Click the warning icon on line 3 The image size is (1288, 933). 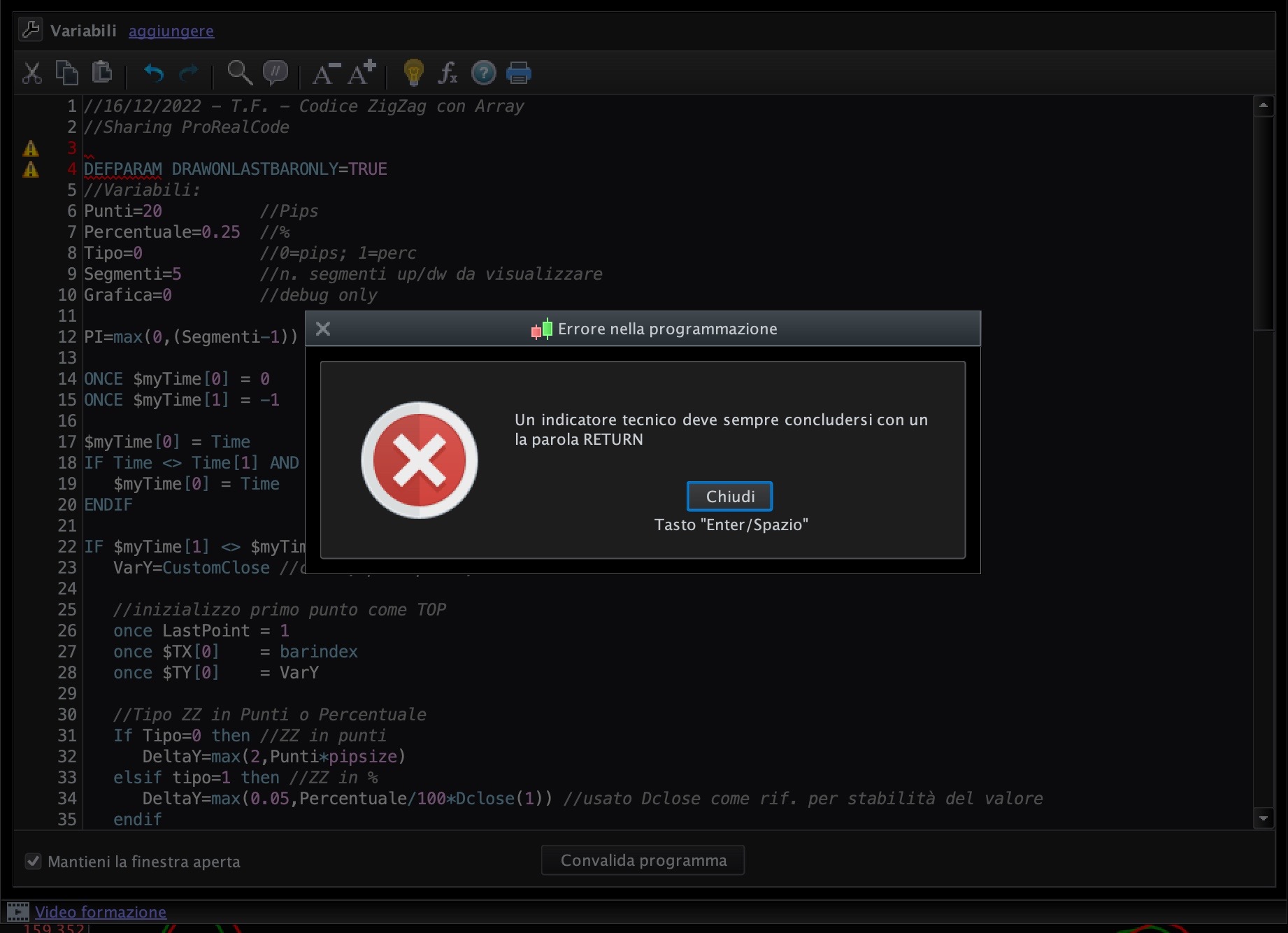pos(31,148)
